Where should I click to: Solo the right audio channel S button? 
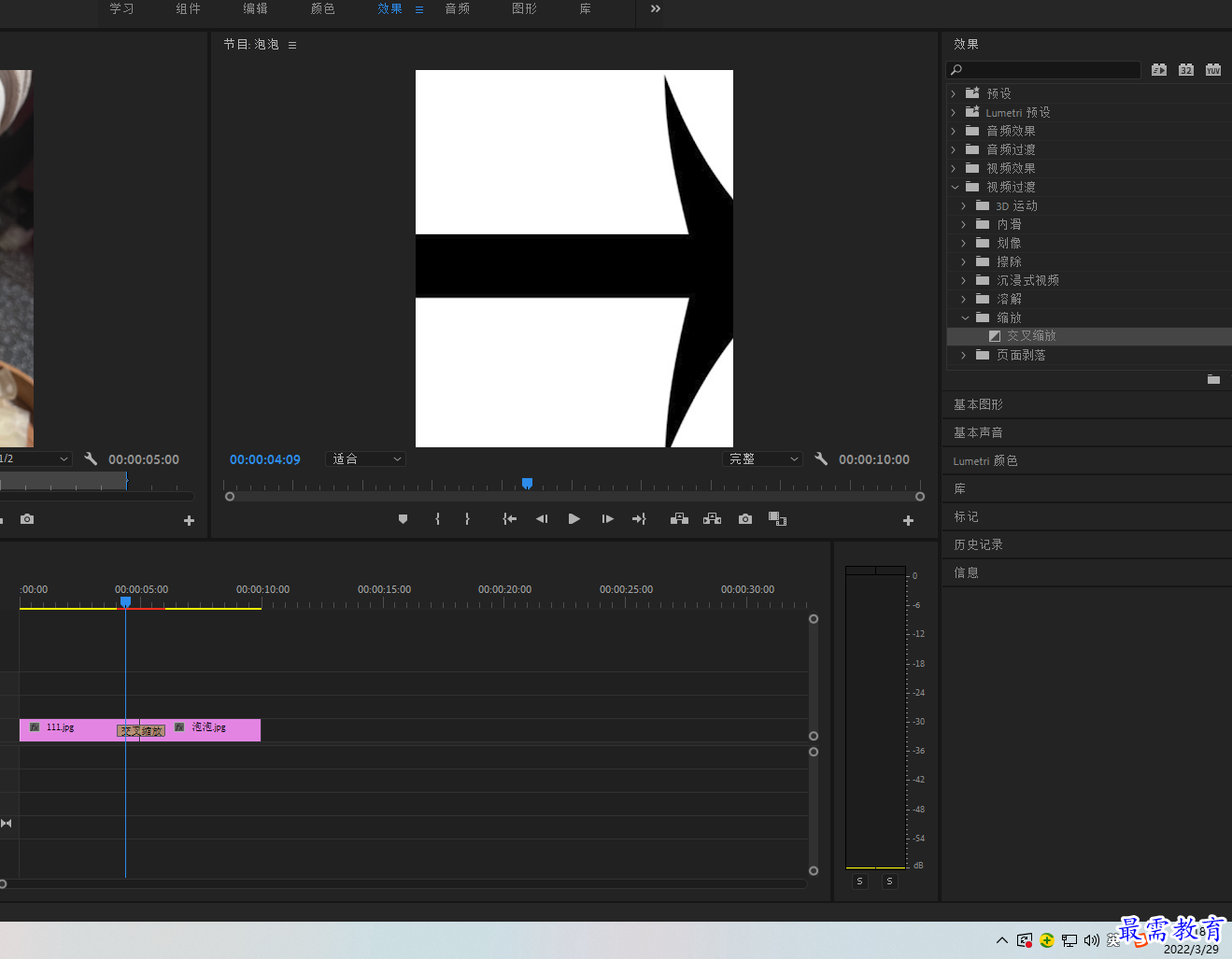tap(889, 881)
